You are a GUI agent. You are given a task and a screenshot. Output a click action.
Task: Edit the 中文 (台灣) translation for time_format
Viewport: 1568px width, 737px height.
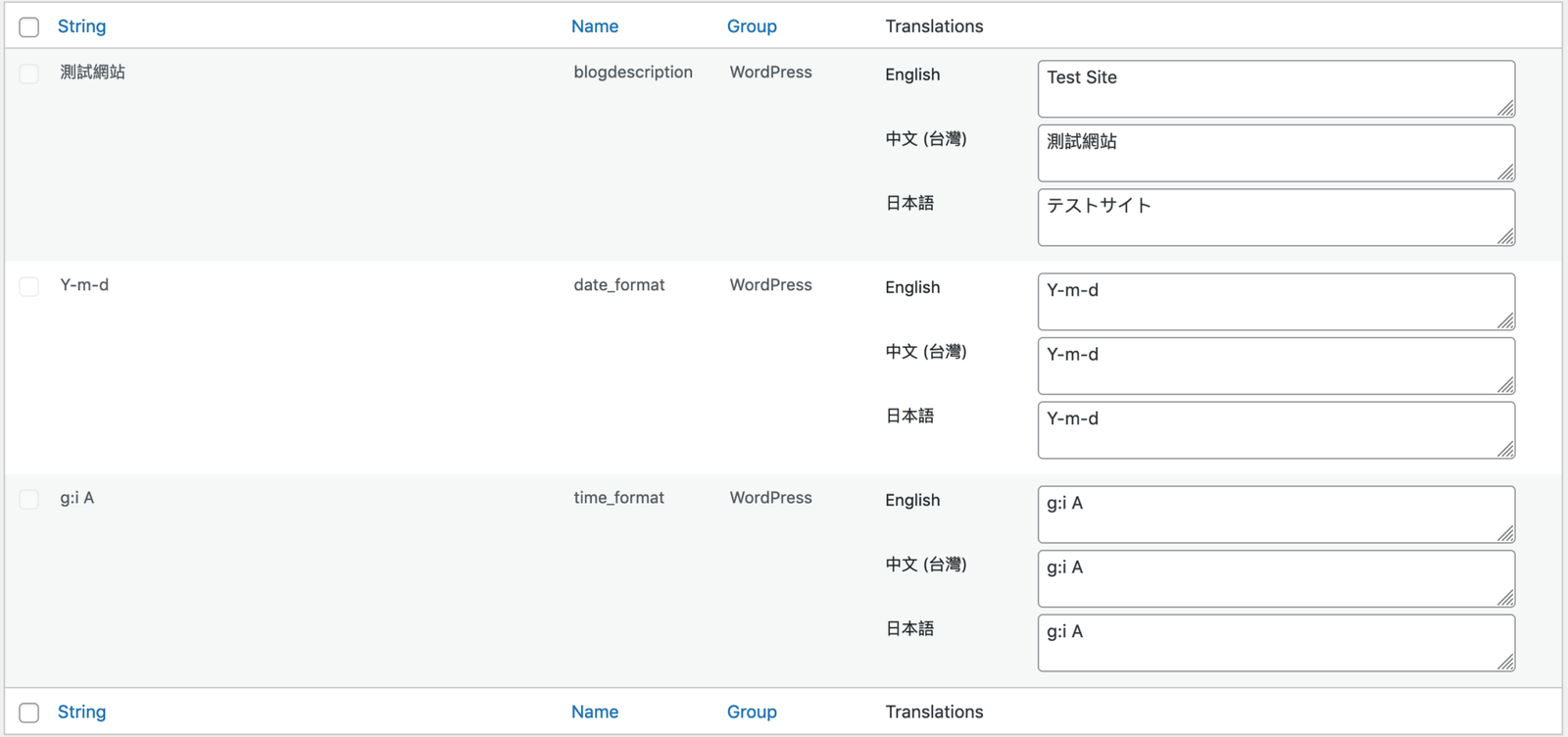pos(1274,578)
